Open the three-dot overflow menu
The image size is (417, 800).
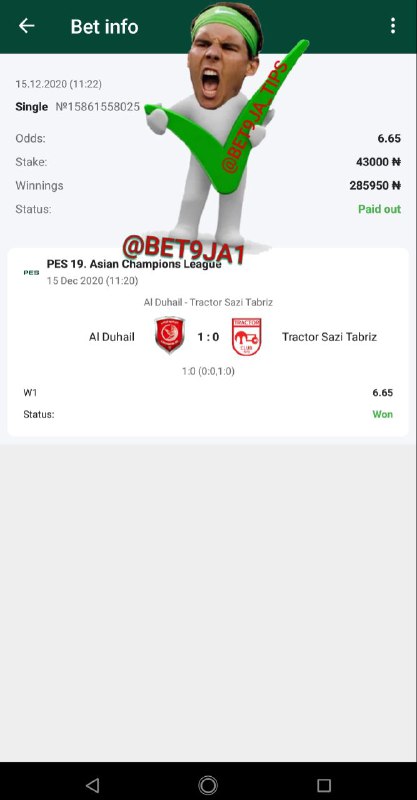pyautogui.click(x=393, y=26)
